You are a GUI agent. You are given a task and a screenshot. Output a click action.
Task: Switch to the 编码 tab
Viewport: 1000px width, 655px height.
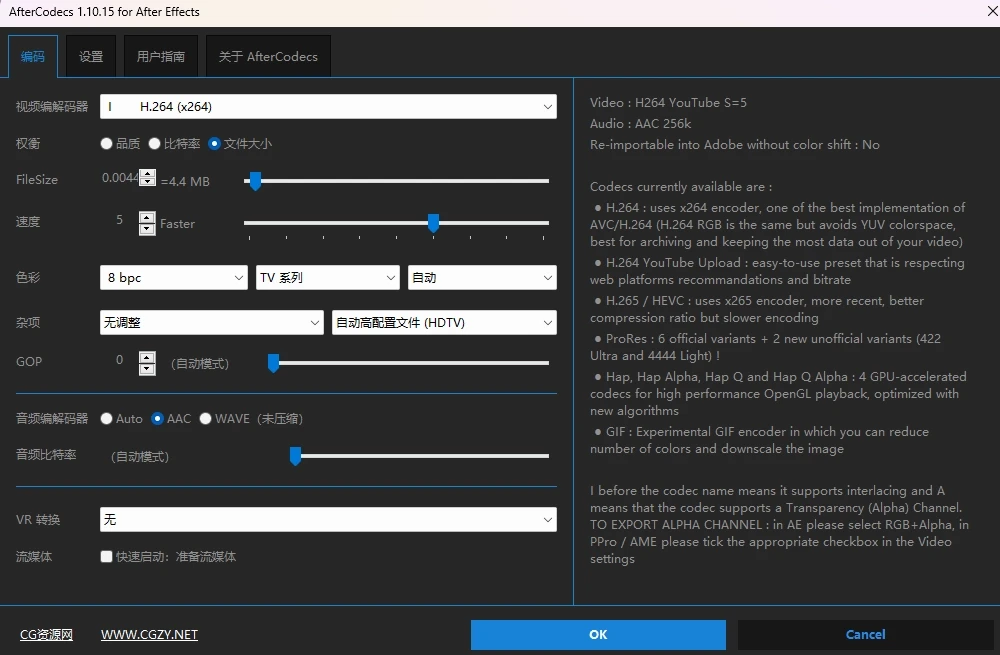pos(33,56)
